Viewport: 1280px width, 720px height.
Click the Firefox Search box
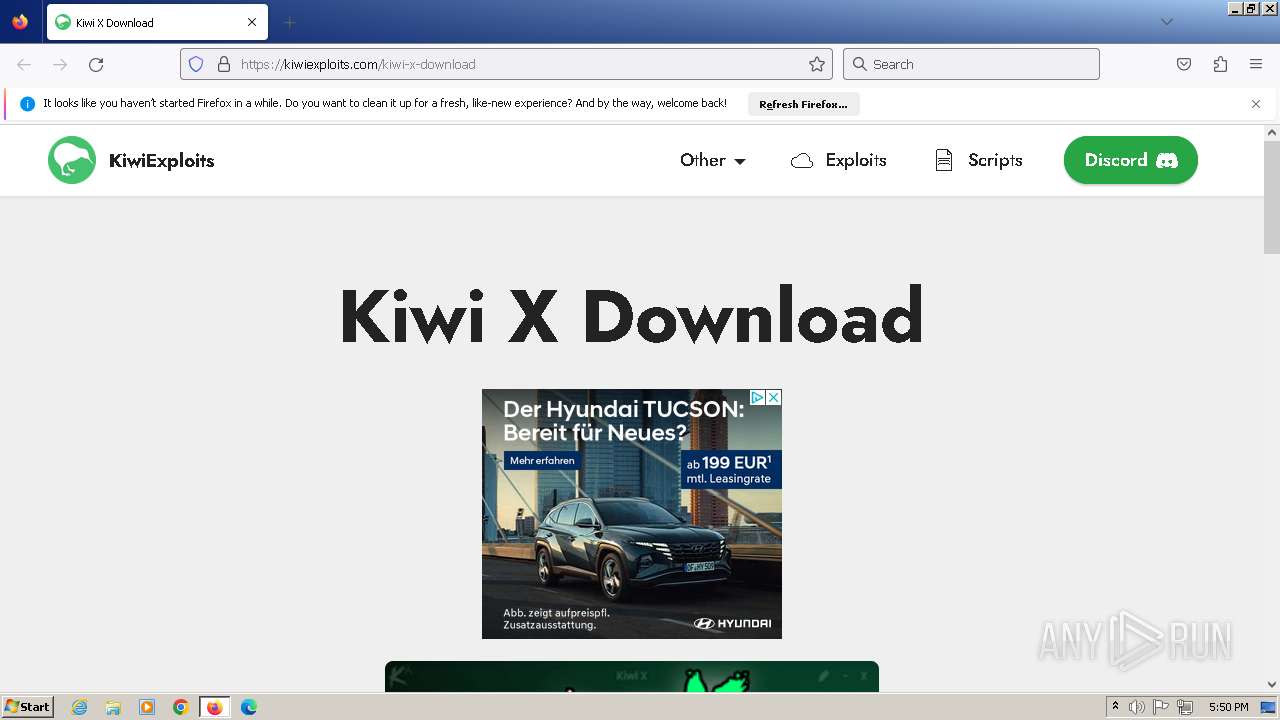tap(971, 64)
